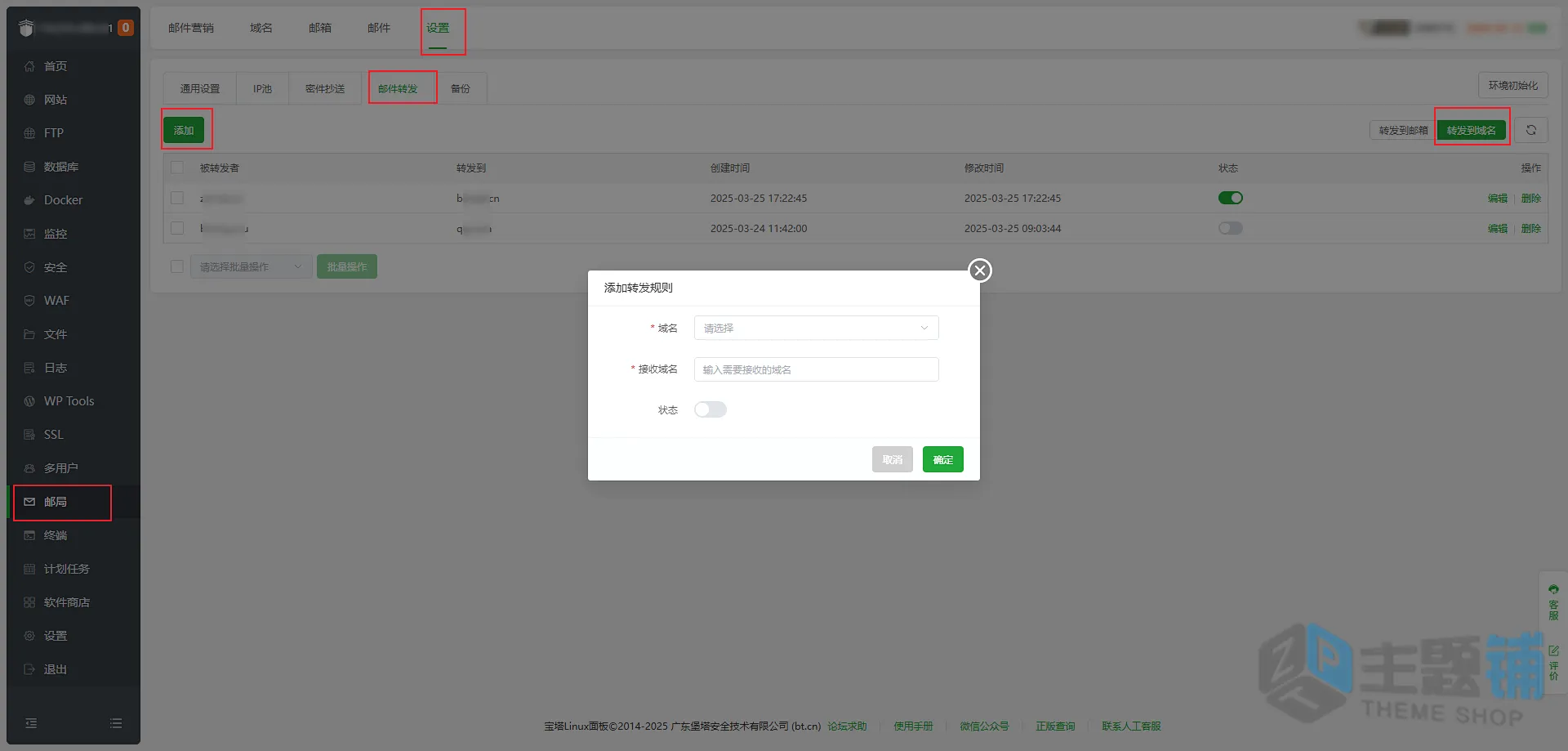Click 删除 on the 17:22:45 row
This screenshot has width=1568, height=751.
pos(1531,198)
